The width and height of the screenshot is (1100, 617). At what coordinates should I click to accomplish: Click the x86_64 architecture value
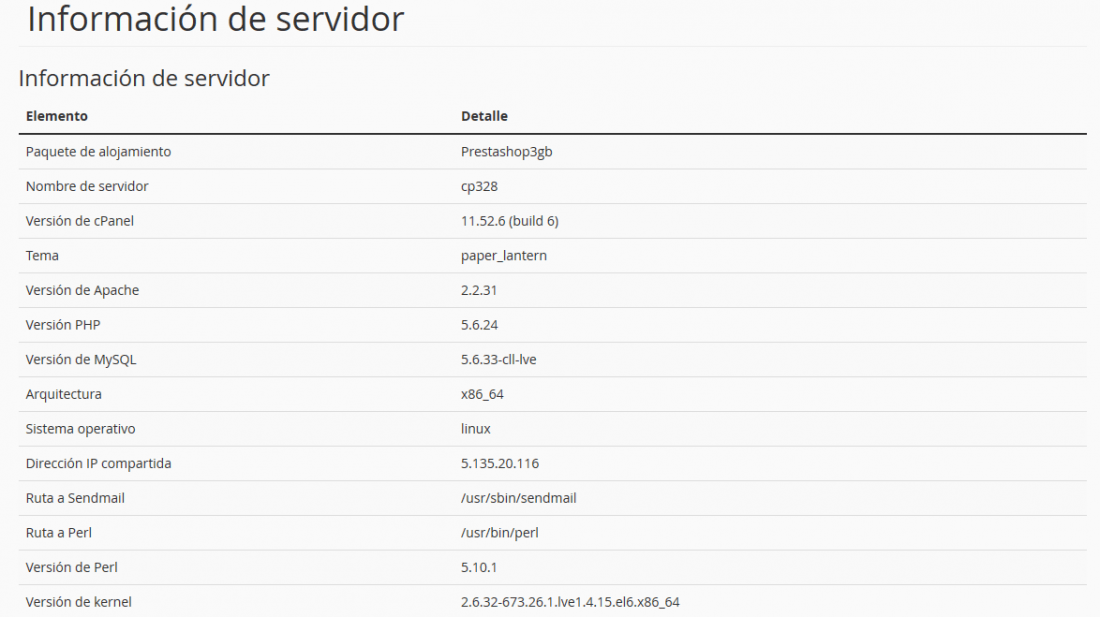click(x=482, y=394)
